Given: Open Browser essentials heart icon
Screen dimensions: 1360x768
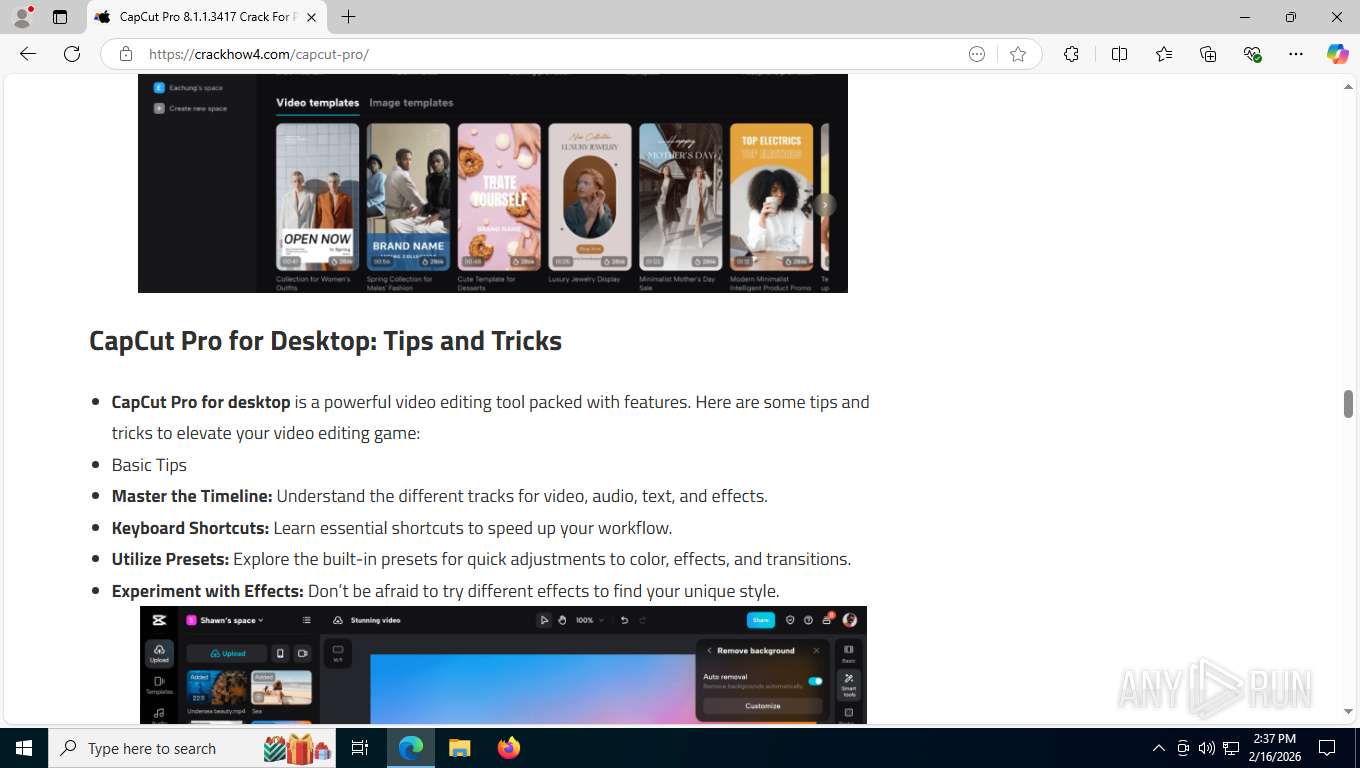Looking at the screenshot, I should [x=1252, y=54].
